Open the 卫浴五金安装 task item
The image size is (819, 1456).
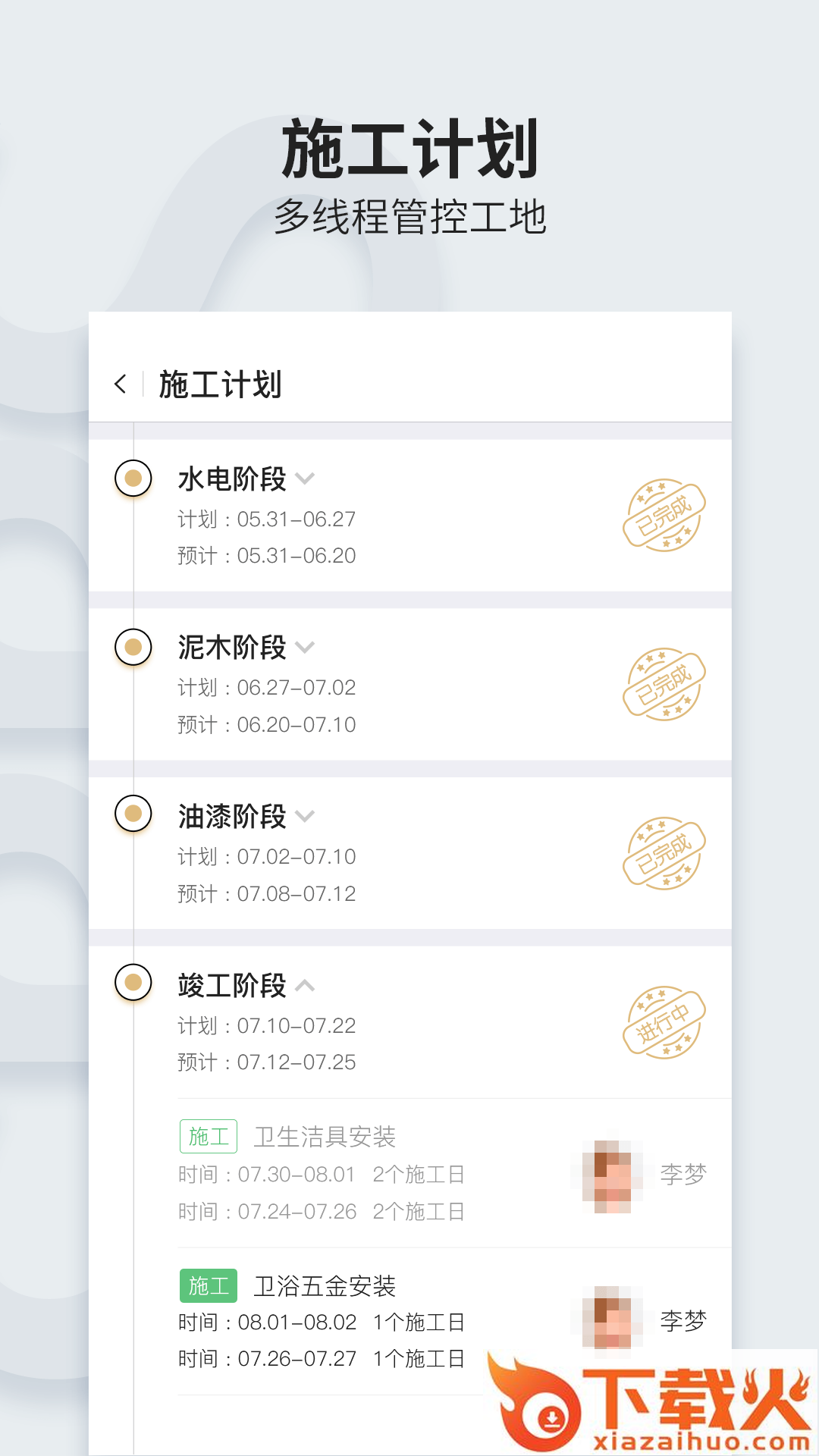(325, 1286)
